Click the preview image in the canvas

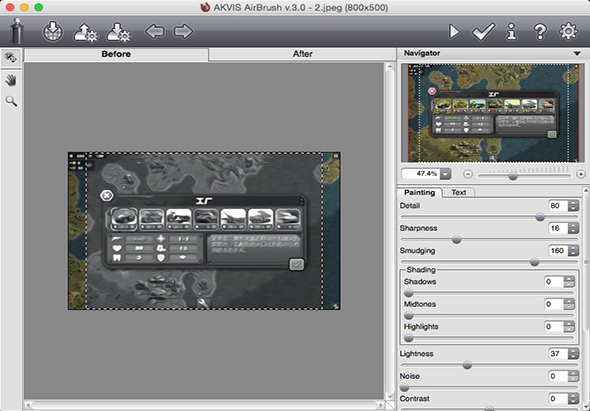[x=204, y=231]
